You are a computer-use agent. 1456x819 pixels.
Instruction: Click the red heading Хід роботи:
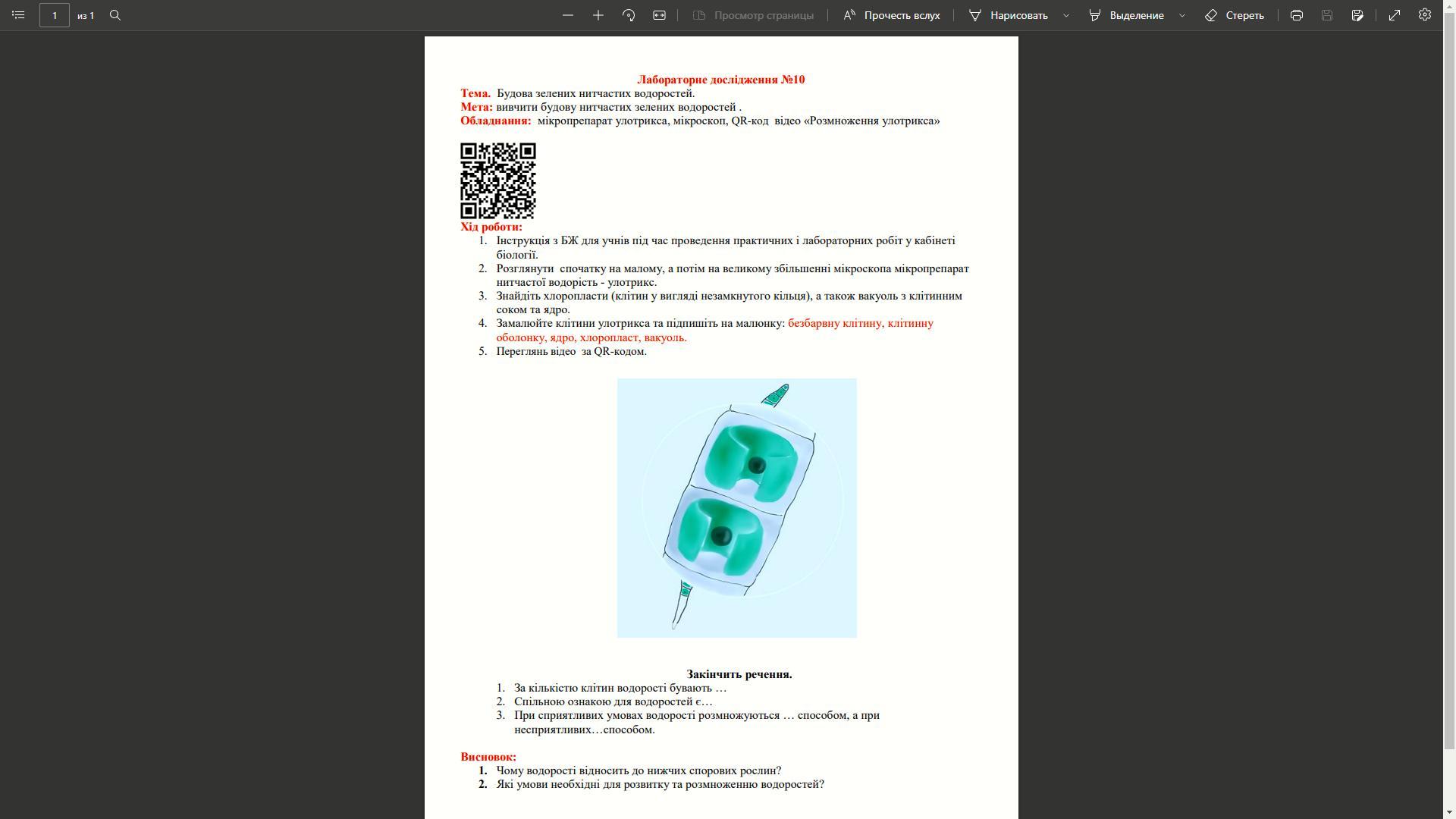tap(491, 227)
